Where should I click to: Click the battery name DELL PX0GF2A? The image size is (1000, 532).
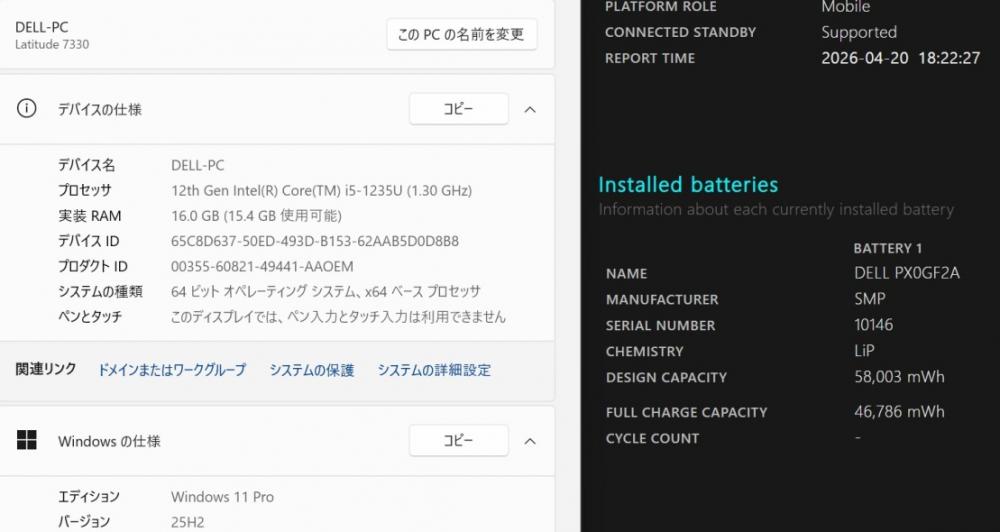tap(906, 273)
